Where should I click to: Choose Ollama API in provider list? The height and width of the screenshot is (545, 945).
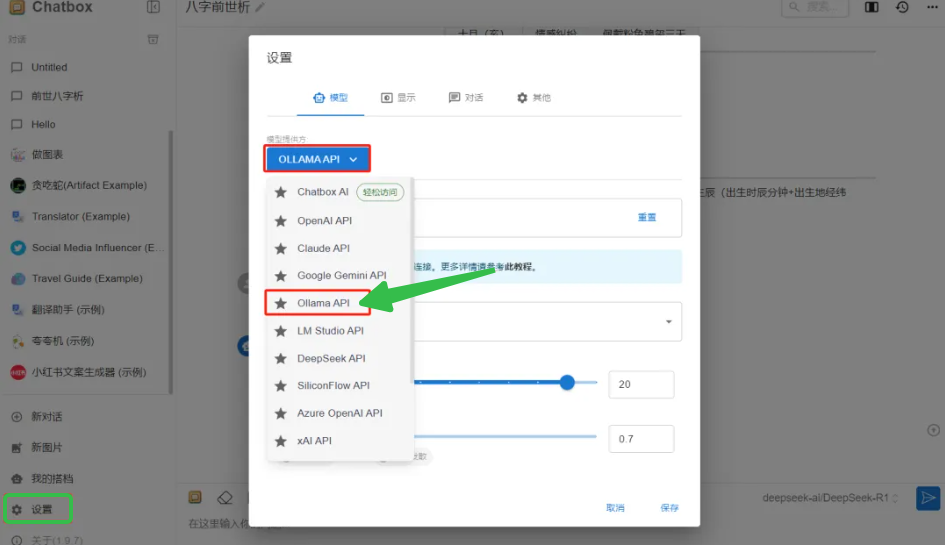(339, 303)
